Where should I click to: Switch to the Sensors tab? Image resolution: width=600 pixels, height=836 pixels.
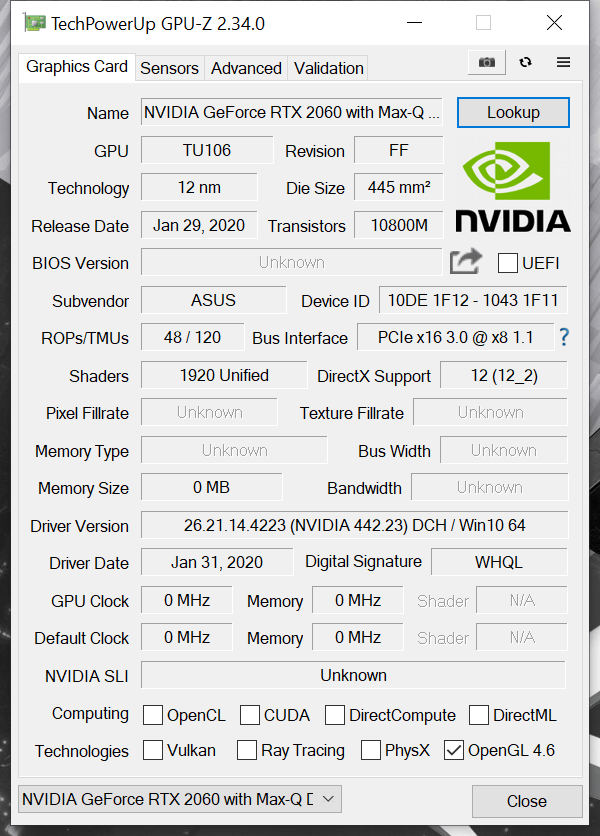coord(169,68)
